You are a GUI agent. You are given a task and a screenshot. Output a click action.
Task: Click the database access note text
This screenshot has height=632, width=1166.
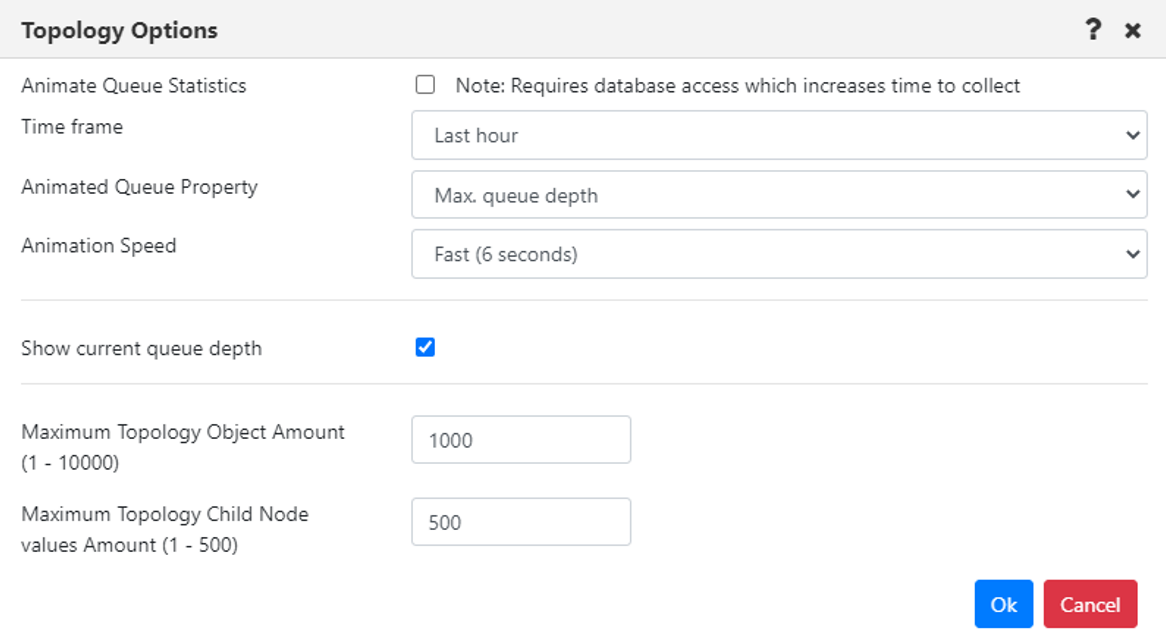tap(738, 86)
